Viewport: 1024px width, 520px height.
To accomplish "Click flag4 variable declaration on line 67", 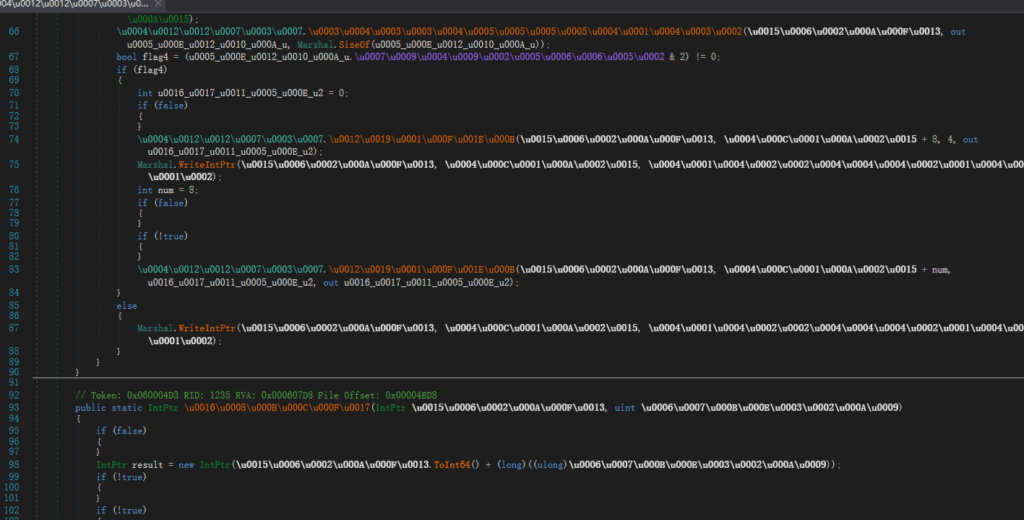I will click(x=158, y=57).
